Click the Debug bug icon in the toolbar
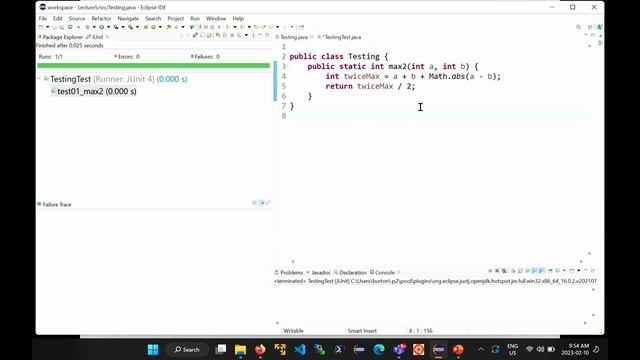The width and height of the screenshot is (640, 360). [87, 27]
